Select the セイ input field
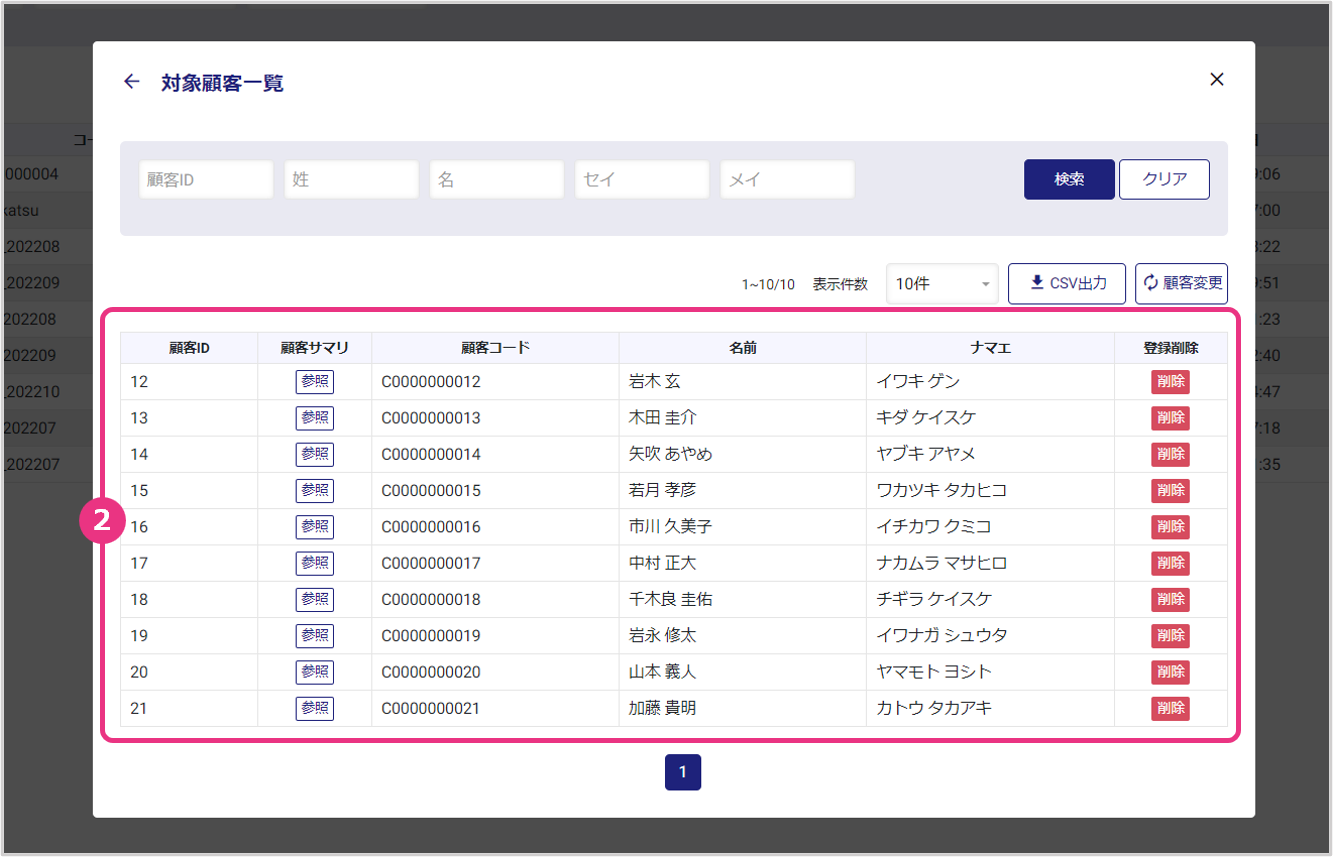 pos(642,180)
